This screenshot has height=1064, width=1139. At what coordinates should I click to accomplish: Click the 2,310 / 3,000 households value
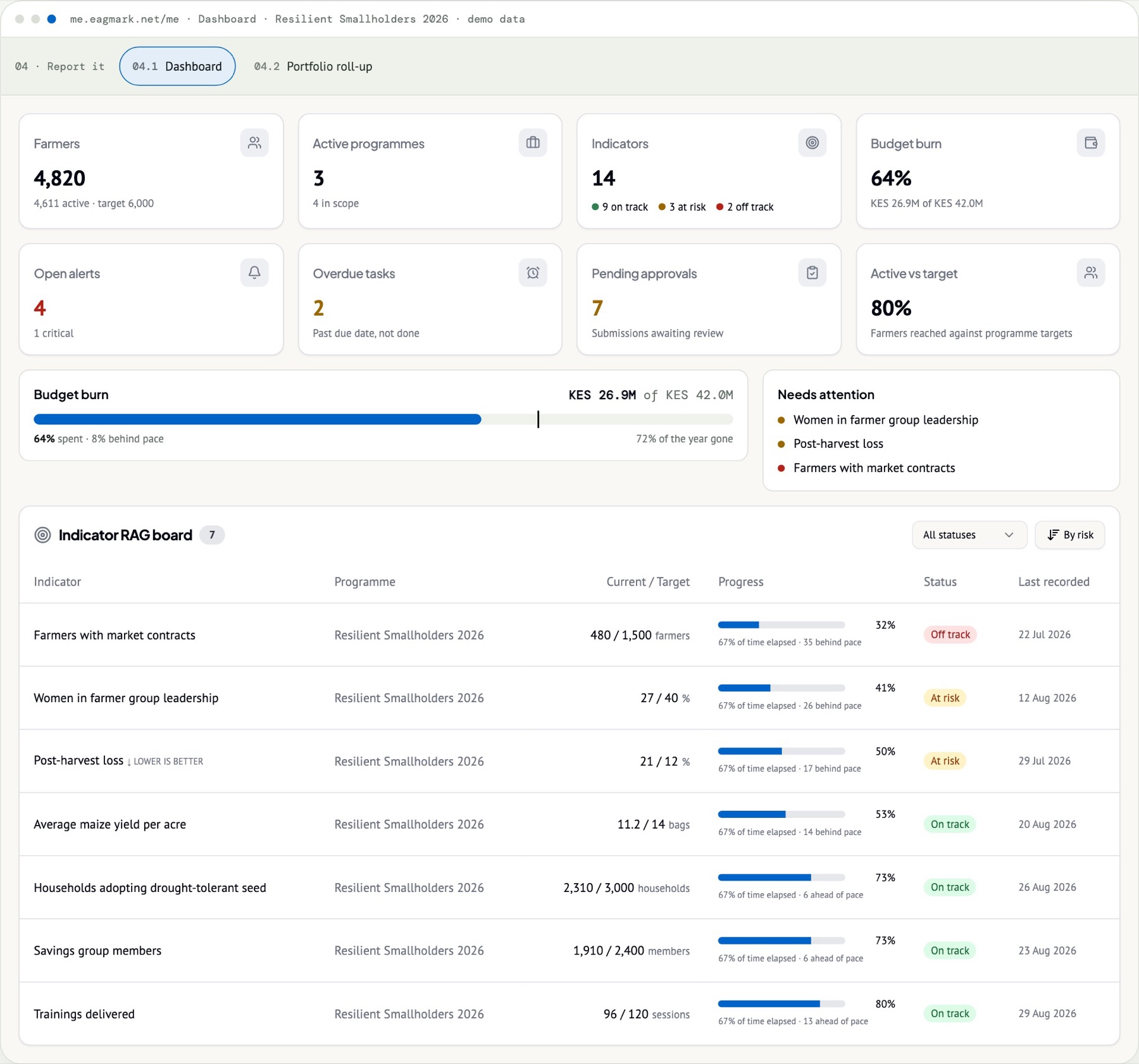[626, 888]
